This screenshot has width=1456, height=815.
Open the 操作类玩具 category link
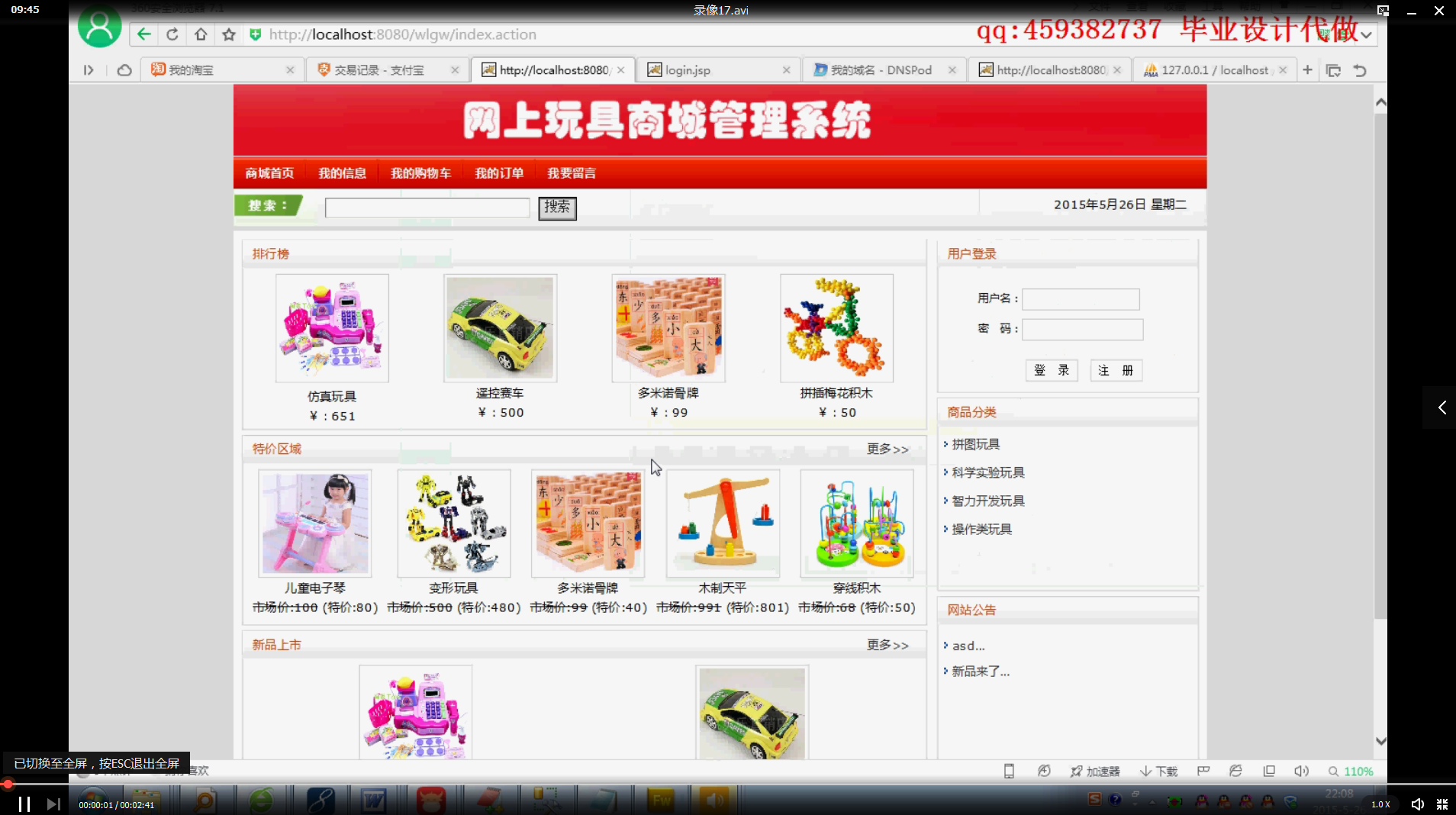981,529
